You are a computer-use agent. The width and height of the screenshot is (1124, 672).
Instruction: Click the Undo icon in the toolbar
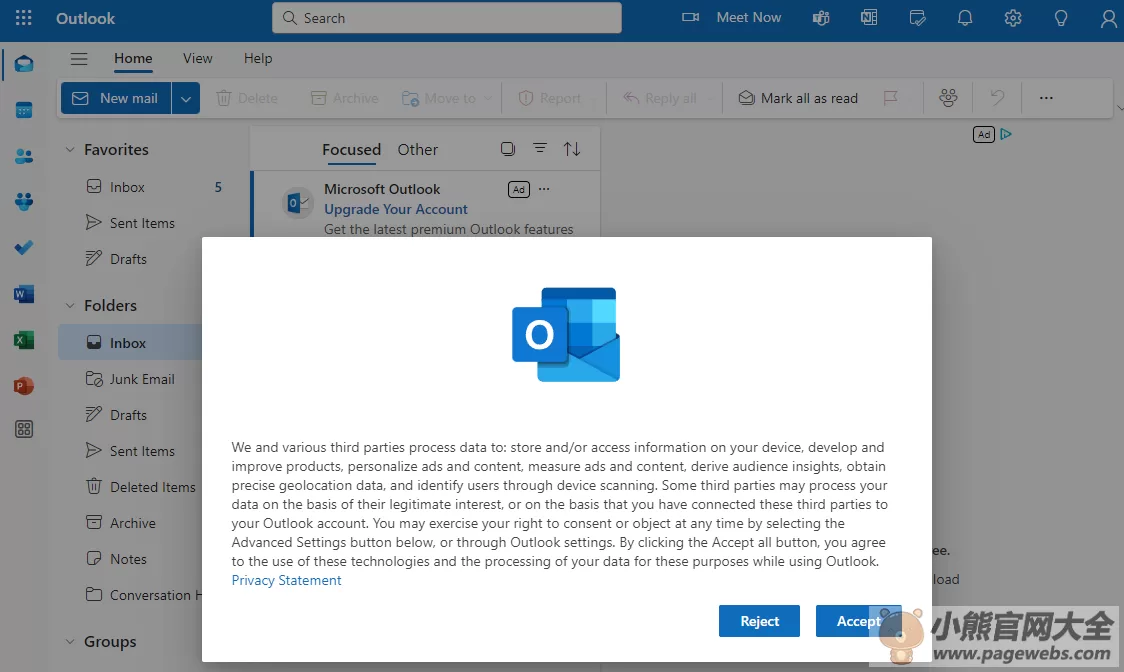(x=997, y=98)
